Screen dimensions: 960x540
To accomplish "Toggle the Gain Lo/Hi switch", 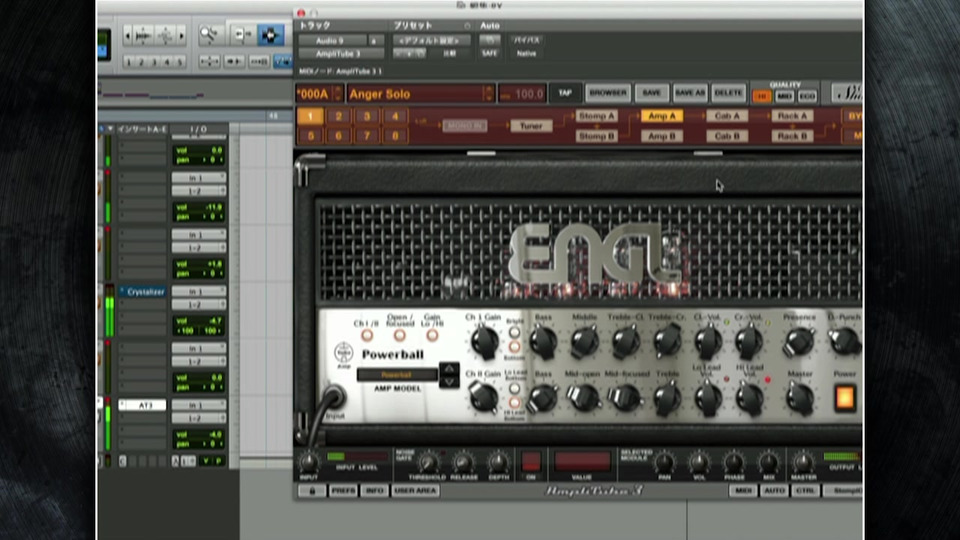I will click(432, 336).
